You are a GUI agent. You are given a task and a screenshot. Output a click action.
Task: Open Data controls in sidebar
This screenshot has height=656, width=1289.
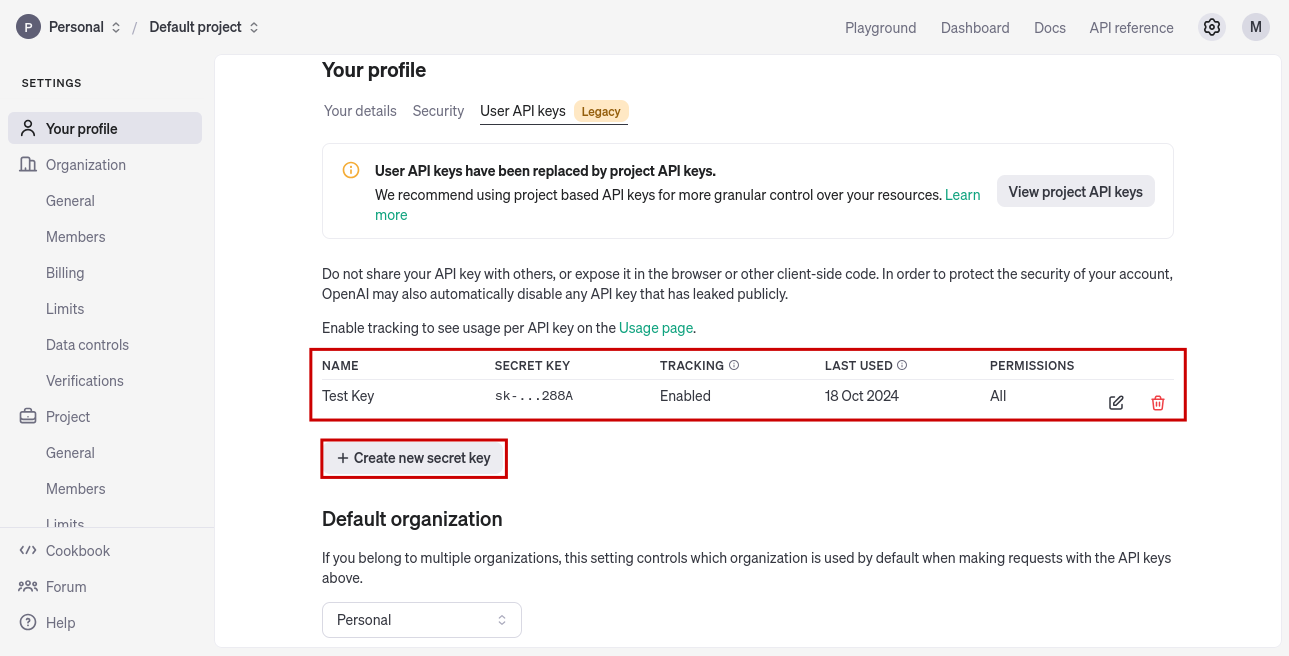[87, 345]
